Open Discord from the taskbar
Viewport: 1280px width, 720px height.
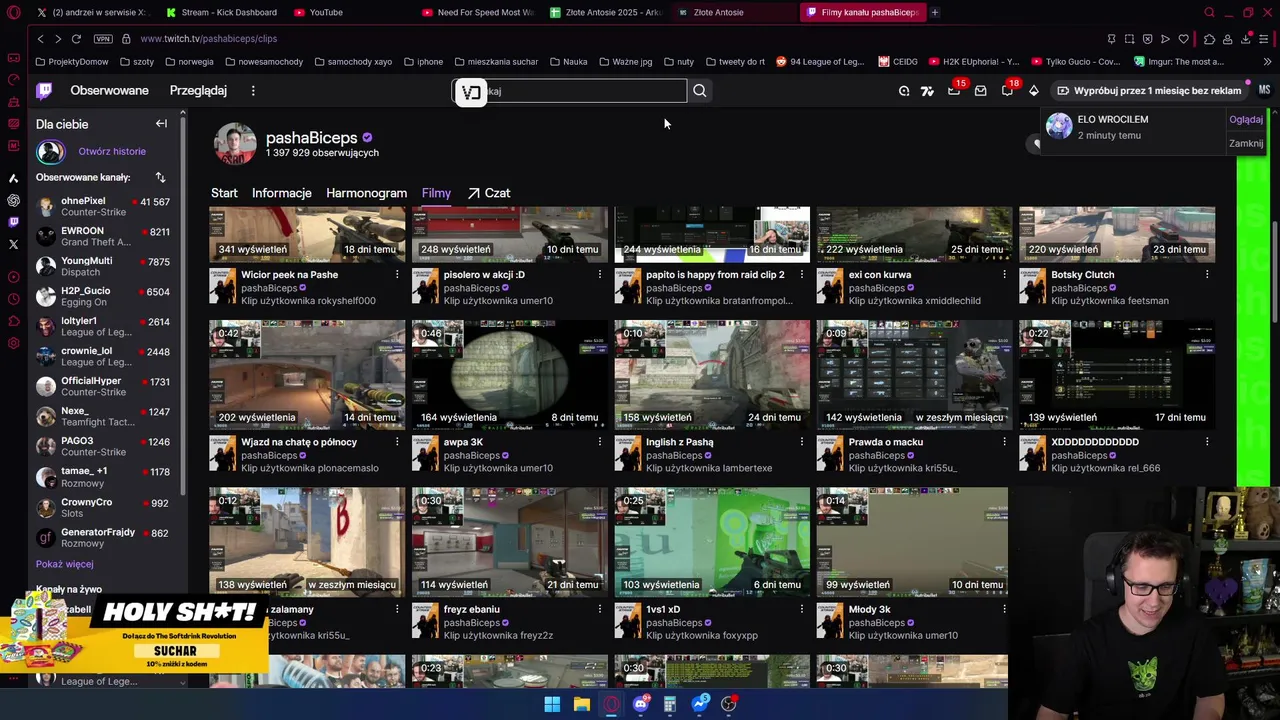coord(640,704)
